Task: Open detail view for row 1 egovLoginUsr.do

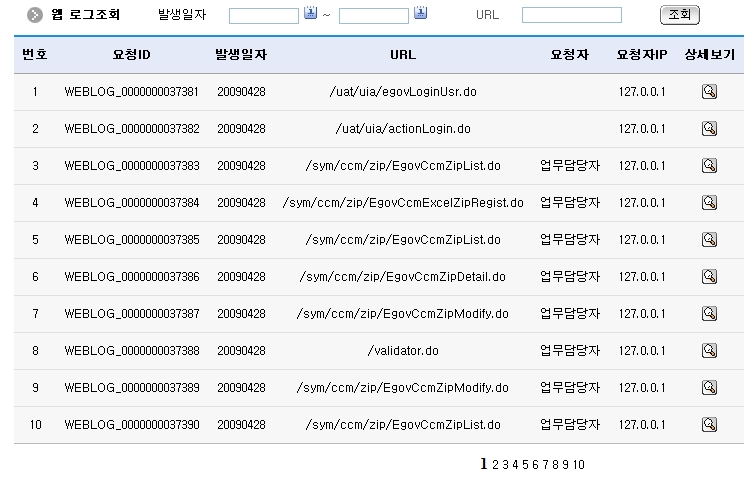Action: 709,92
